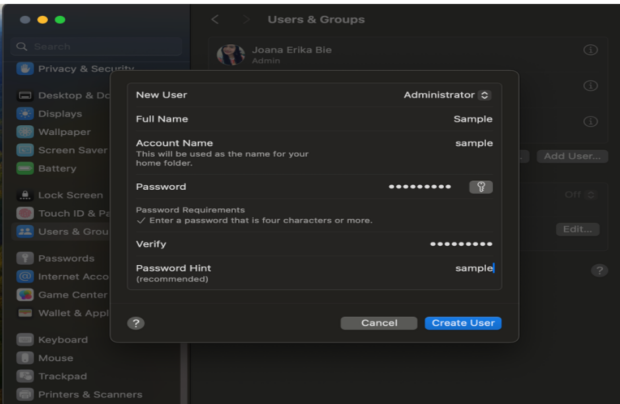Open the Keyboard settings icon
620x404 pixels.
(x=25, y=340)
